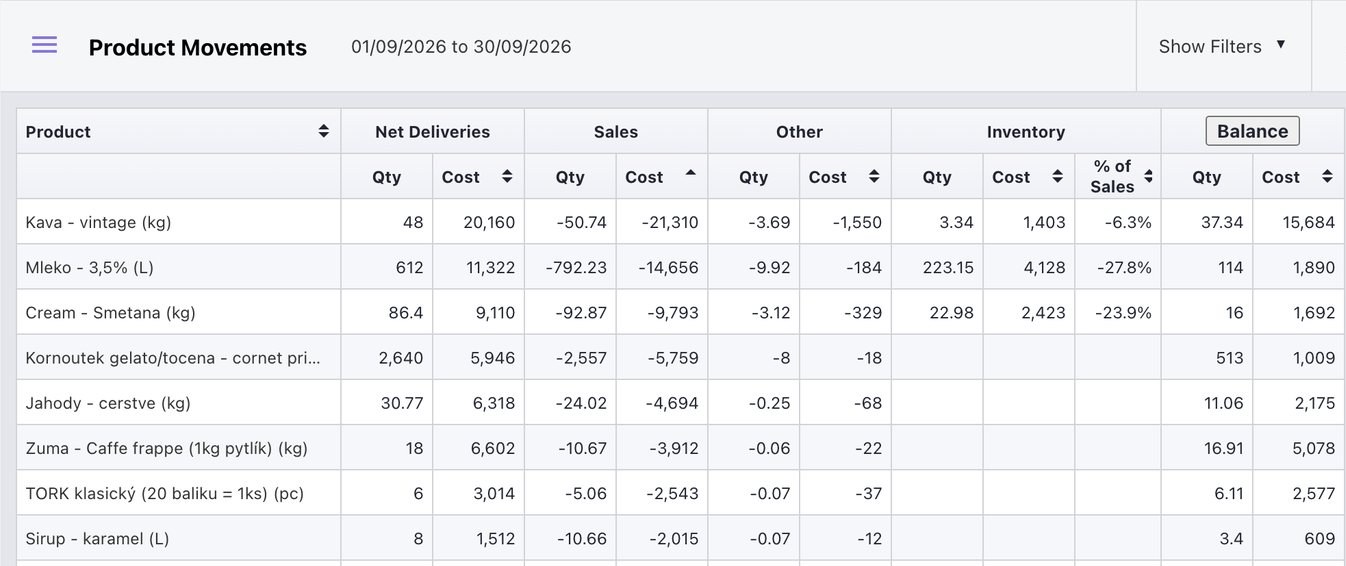Click the Balance button
This screenshot has height=566, width=1346.
(x=1252, y=131)
